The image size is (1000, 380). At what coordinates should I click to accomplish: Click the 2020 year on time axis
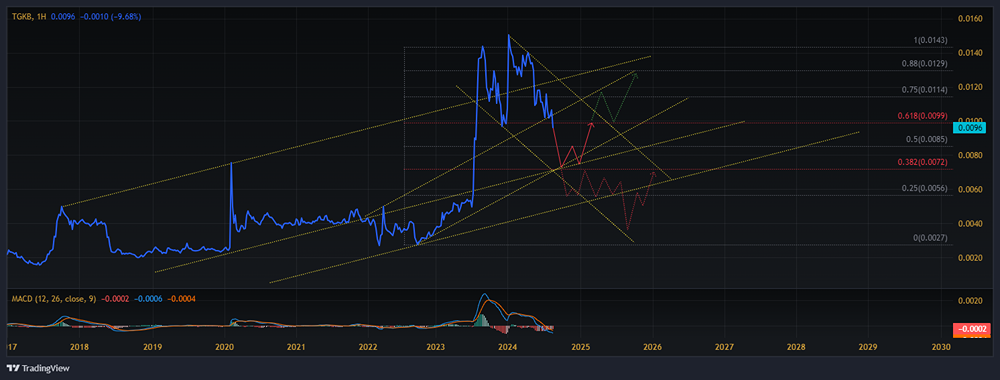click(224, 347)
